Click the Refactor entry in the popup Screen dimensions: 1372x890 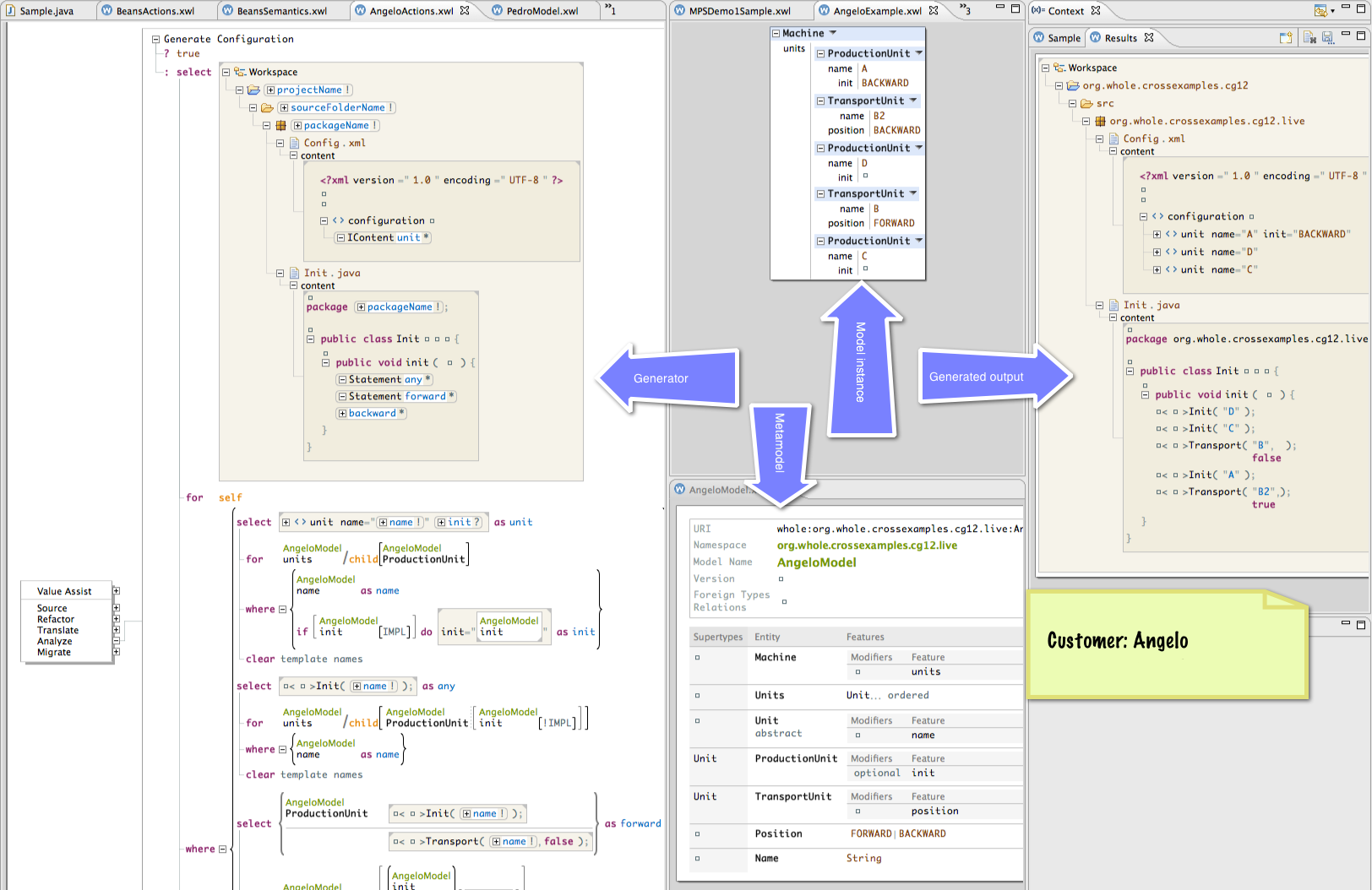56,619
